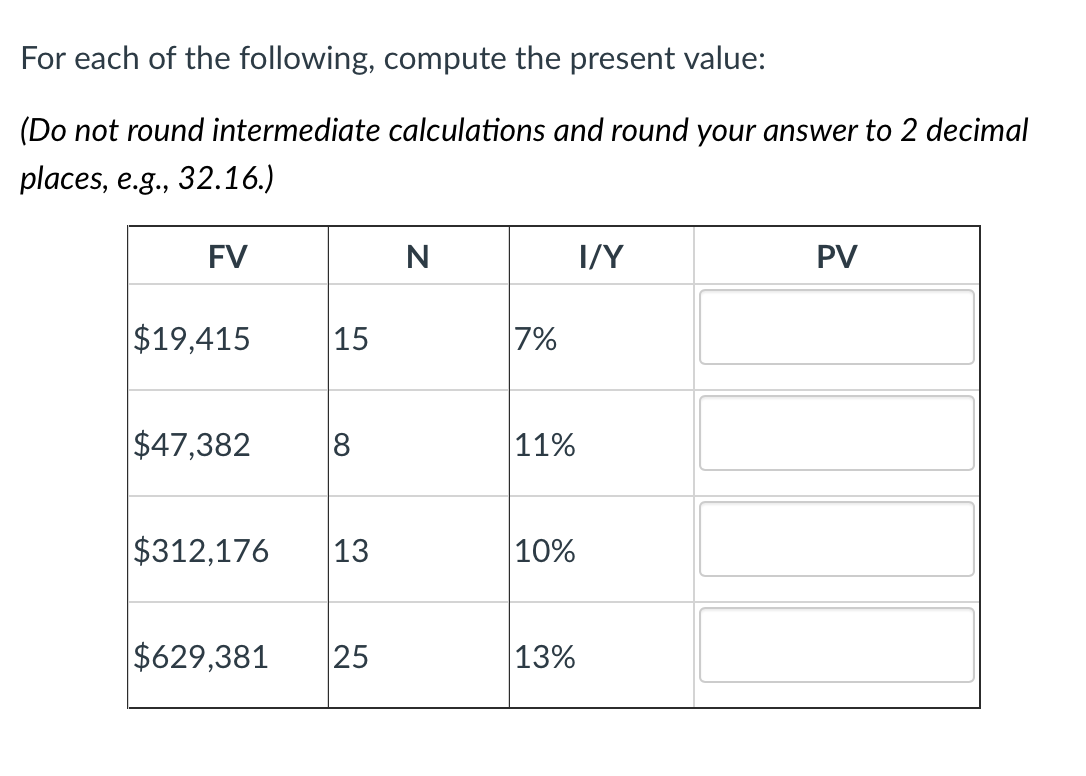This screenshot has height=776, width=1086.
Task: Select the 13% interest rate cell
Action: [545, 657]
